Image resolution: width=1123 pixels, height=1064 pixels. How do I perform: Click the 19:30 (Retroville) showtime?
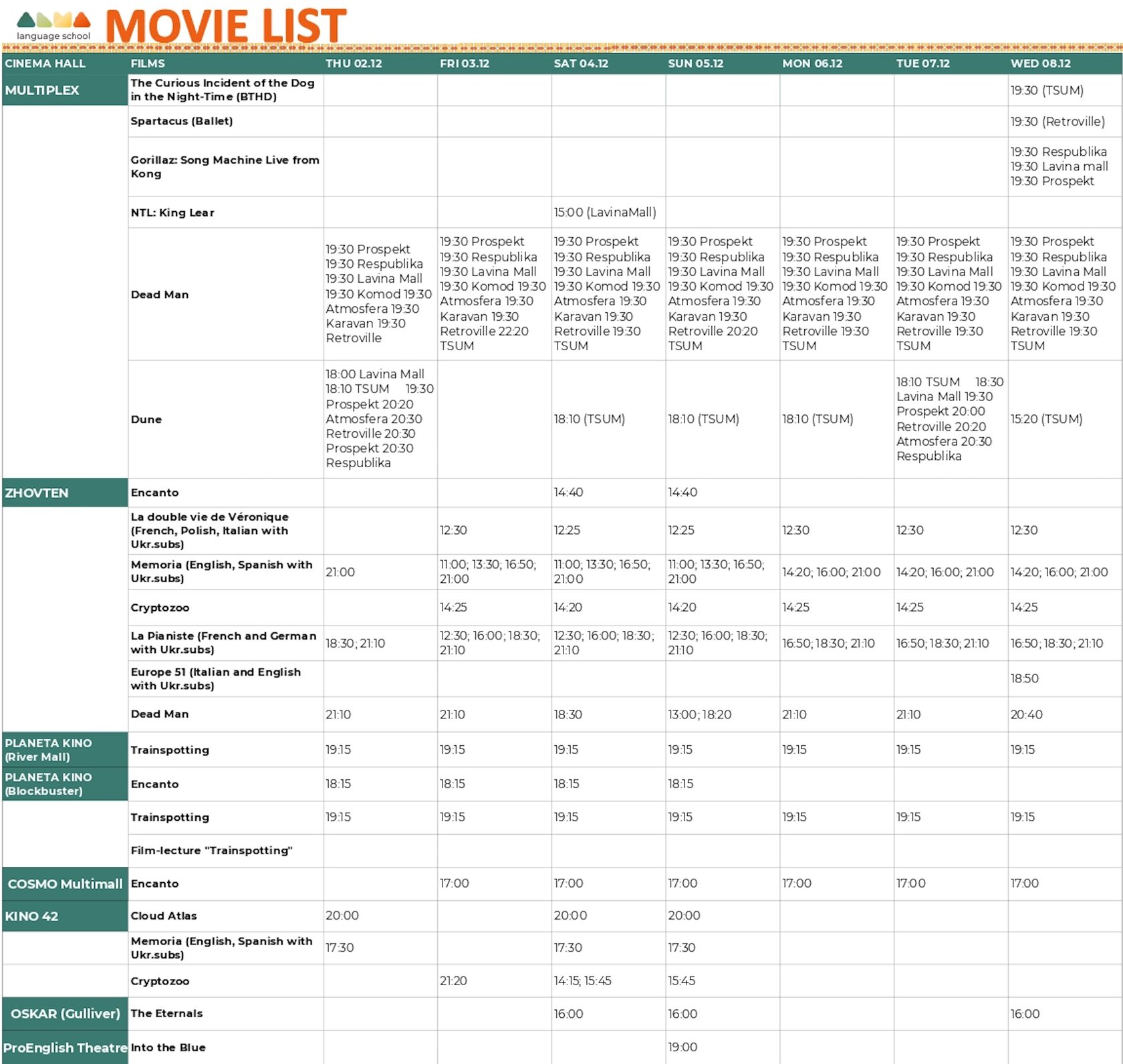click(x=1057, y=122)
